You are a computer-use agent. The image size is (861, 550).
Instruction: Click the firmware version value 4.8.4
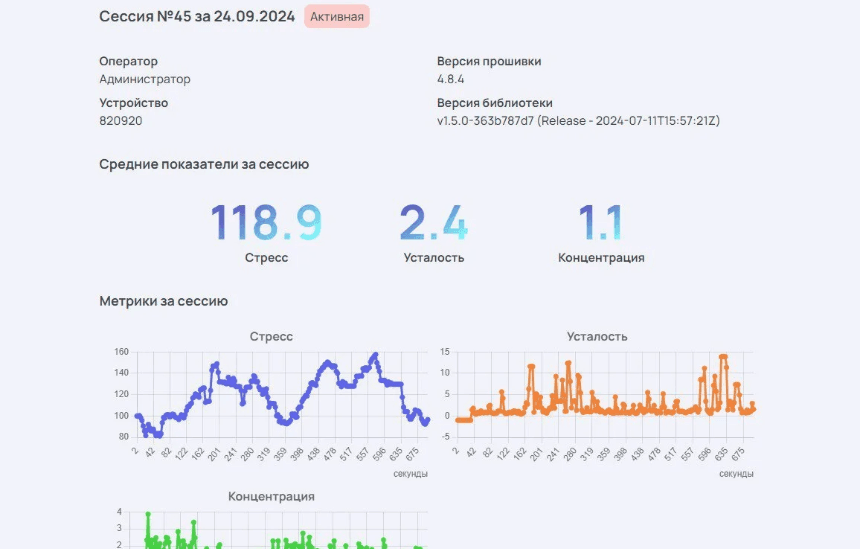click(x=450, y=79)
